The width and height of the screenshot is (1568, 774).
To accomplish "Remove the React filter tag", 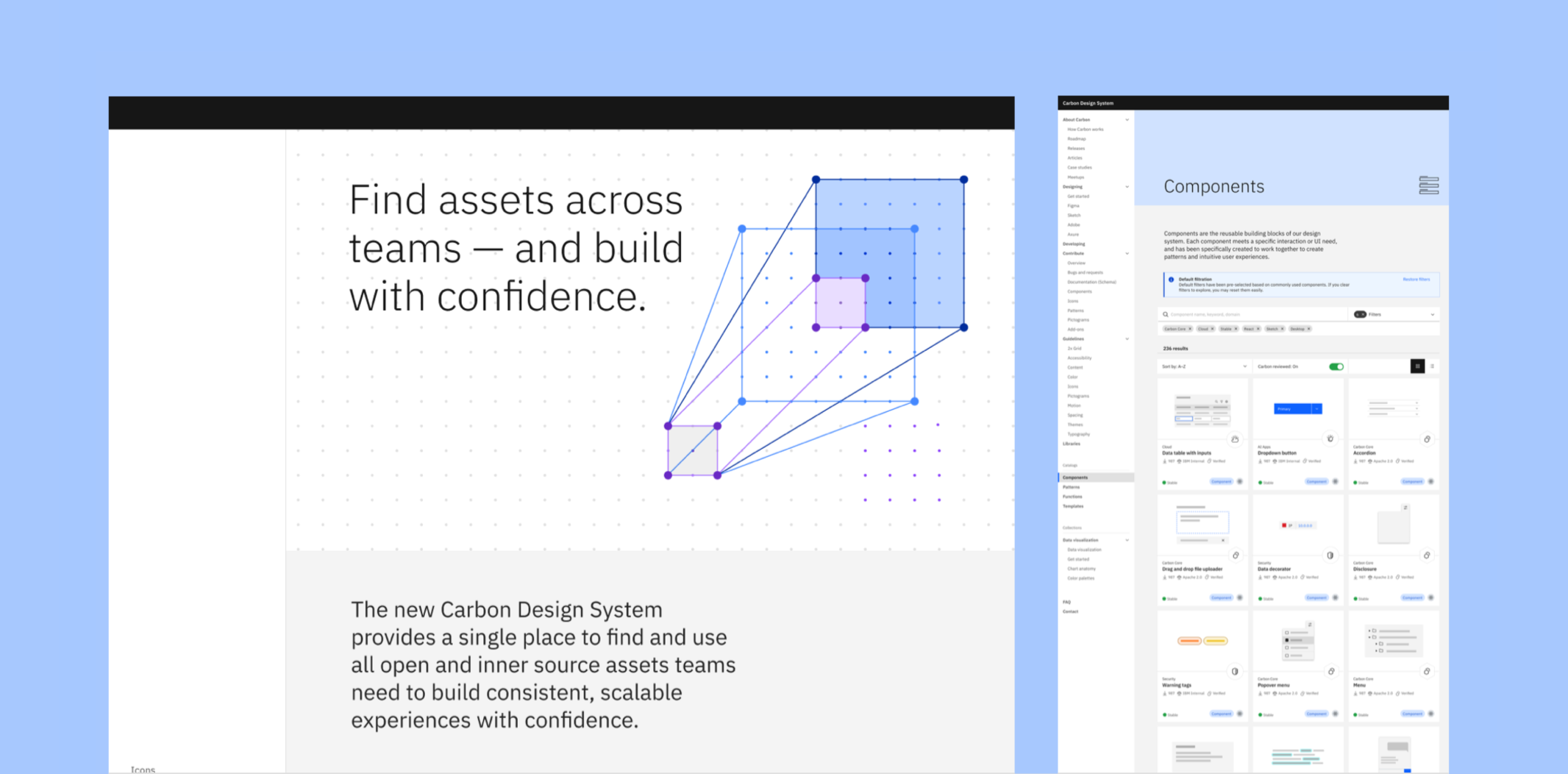I will (1258, 329).
